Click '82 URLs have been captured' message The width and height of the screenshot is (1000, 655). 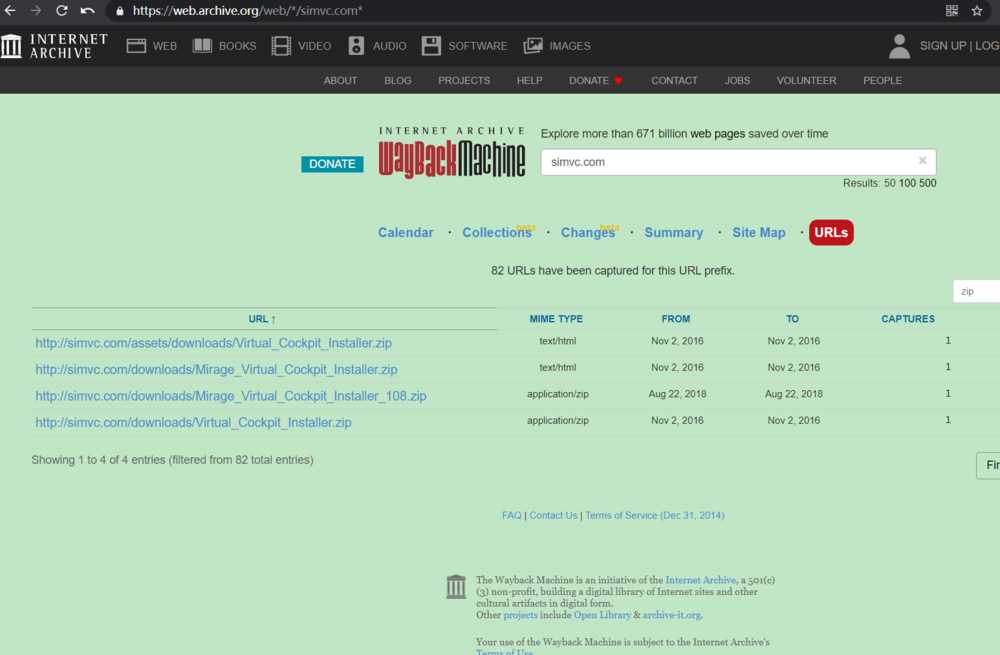pyautogui.click(x=613, y=270)
